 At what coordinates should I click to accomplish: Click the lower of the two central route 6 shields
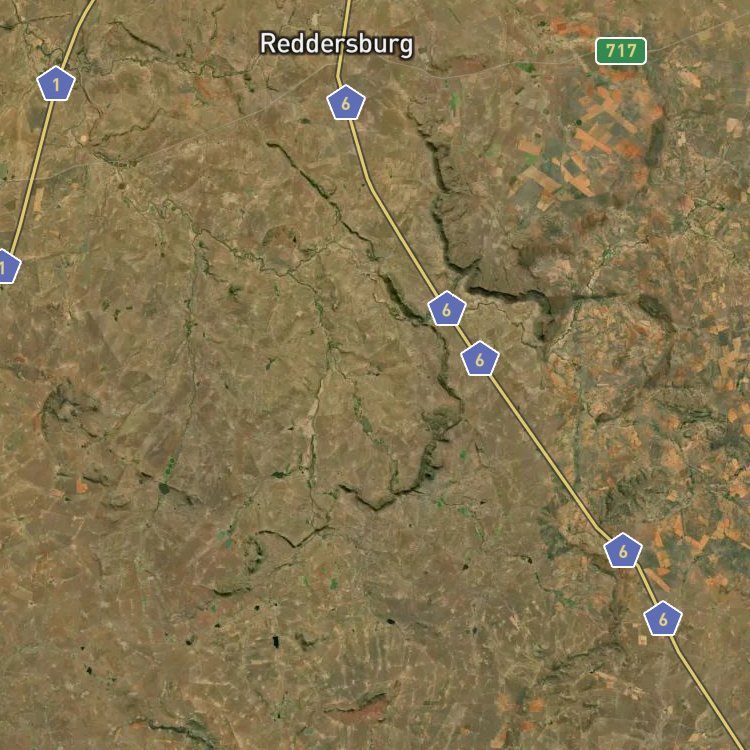point(480,359)
